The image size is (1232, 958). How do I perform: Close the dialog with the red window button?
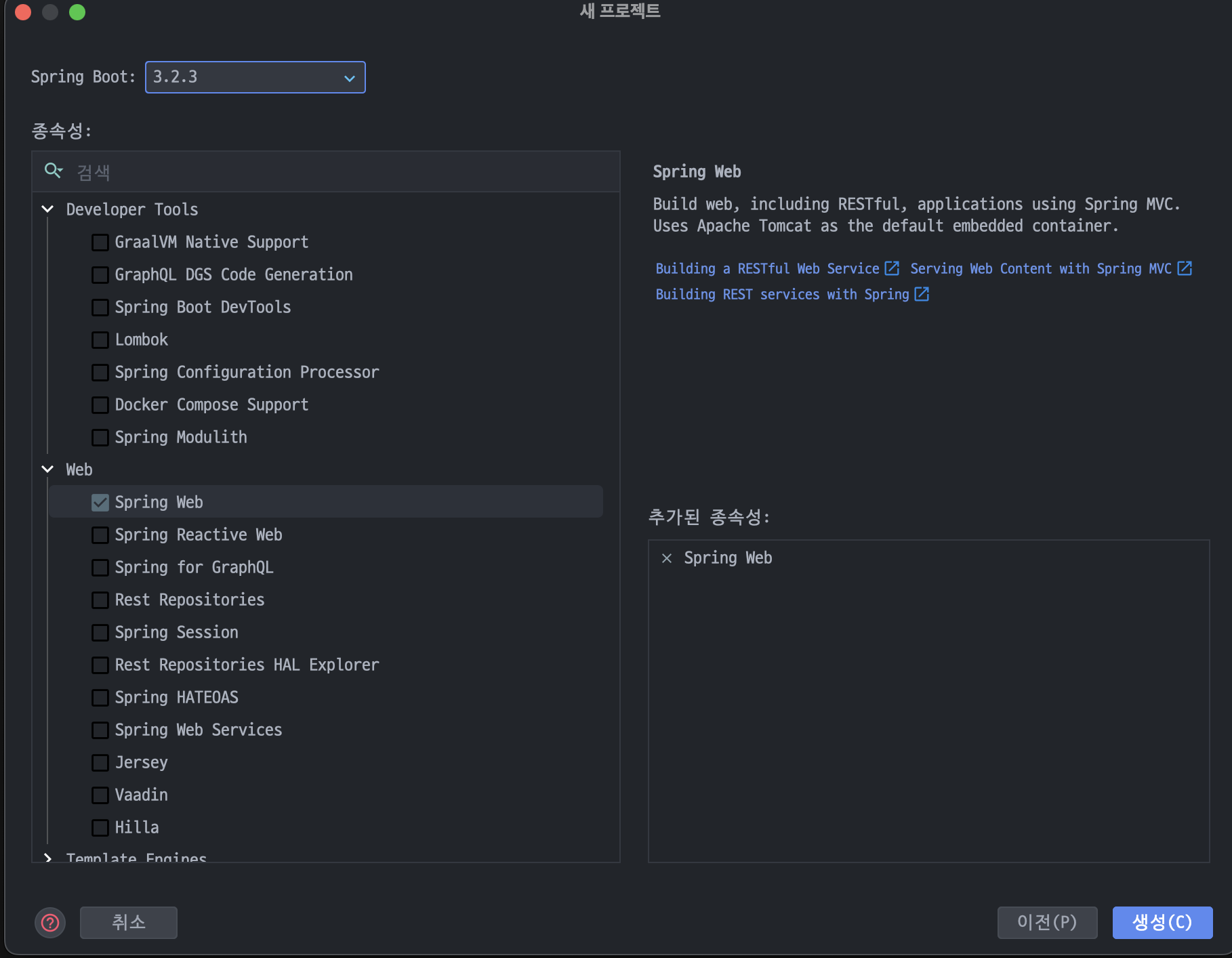pos(23,12)
